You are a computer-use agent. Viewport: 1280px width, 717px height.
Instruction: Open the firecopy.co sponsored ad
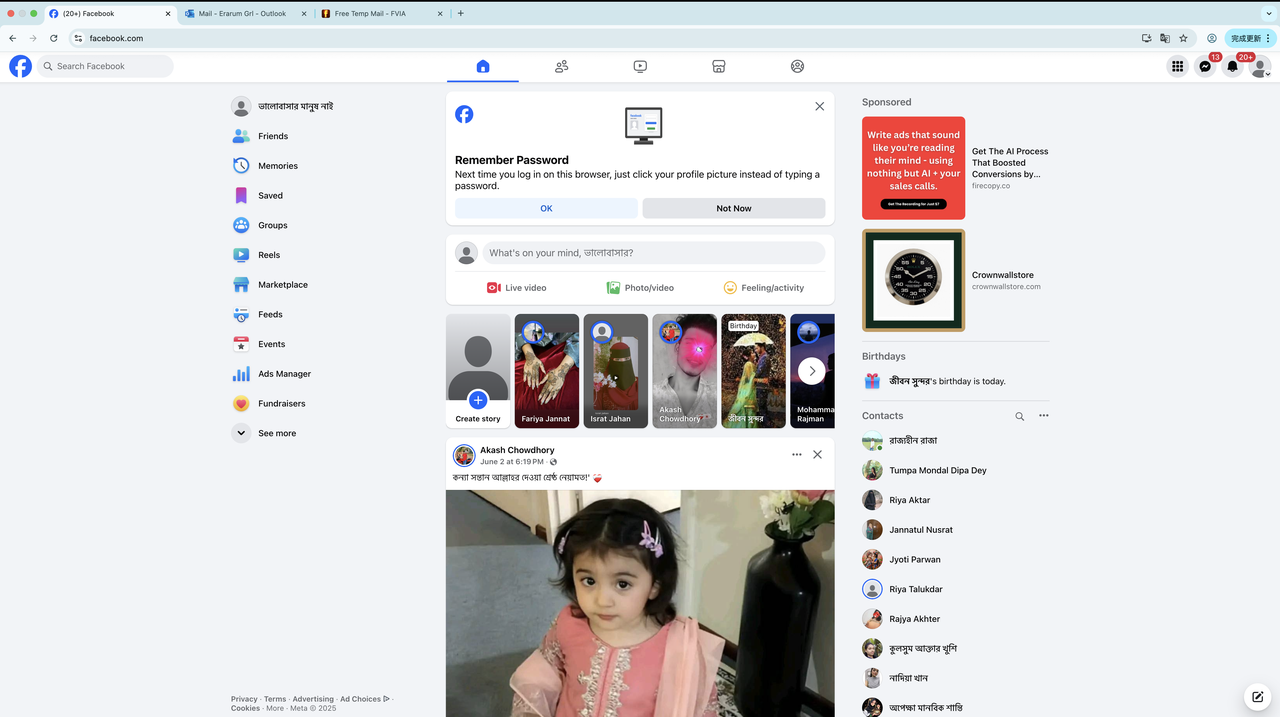[x=956, y=168]
